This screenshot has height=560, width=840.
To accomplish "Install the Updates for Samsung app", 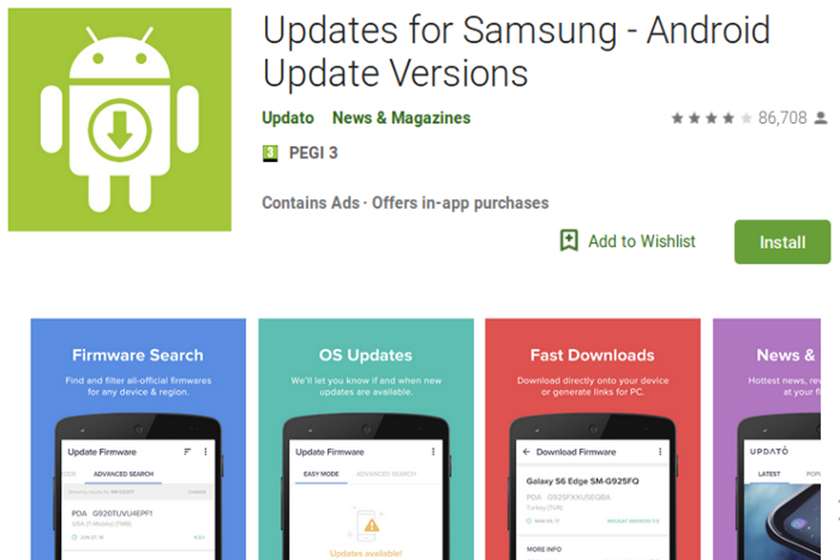I will 782,242.
